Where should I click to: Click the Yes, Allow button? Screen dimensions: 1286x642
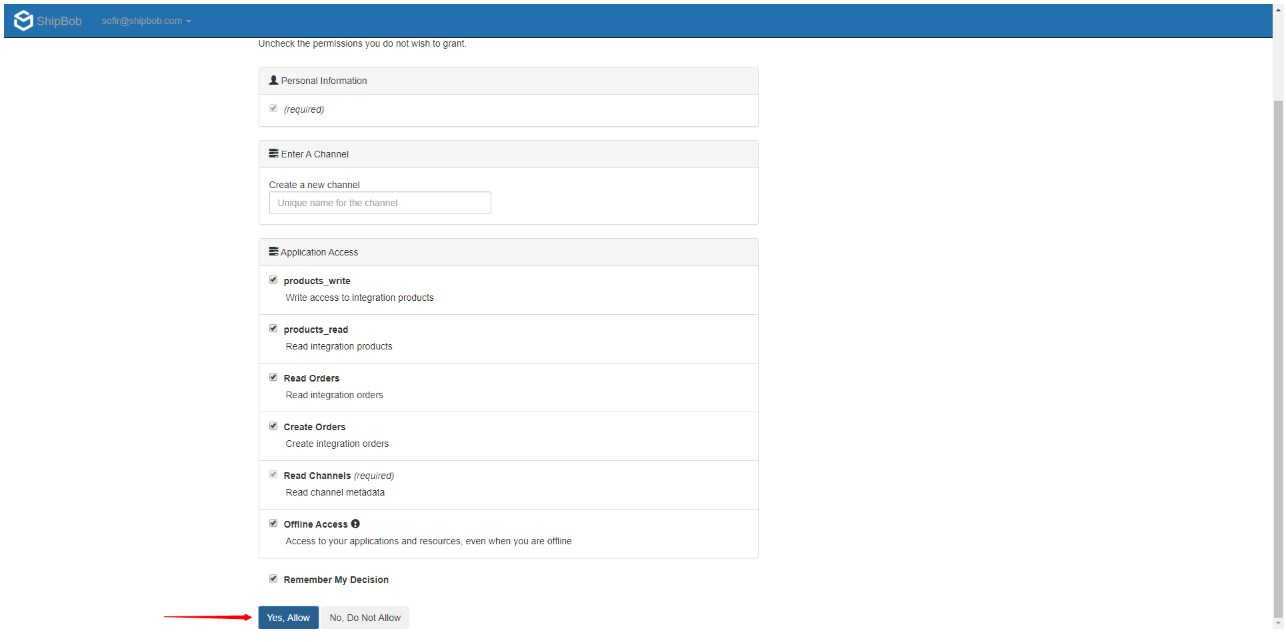287,617
